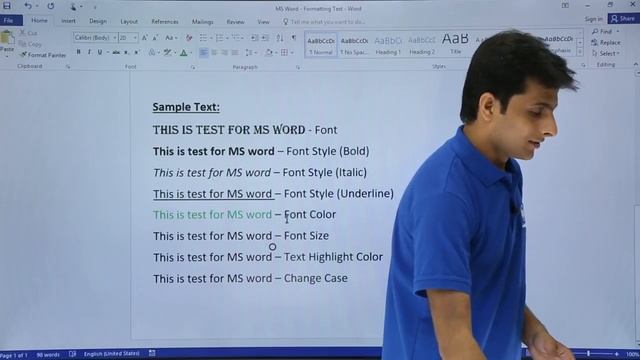Switch to the Mailings tab

click(x=202, y=22)
